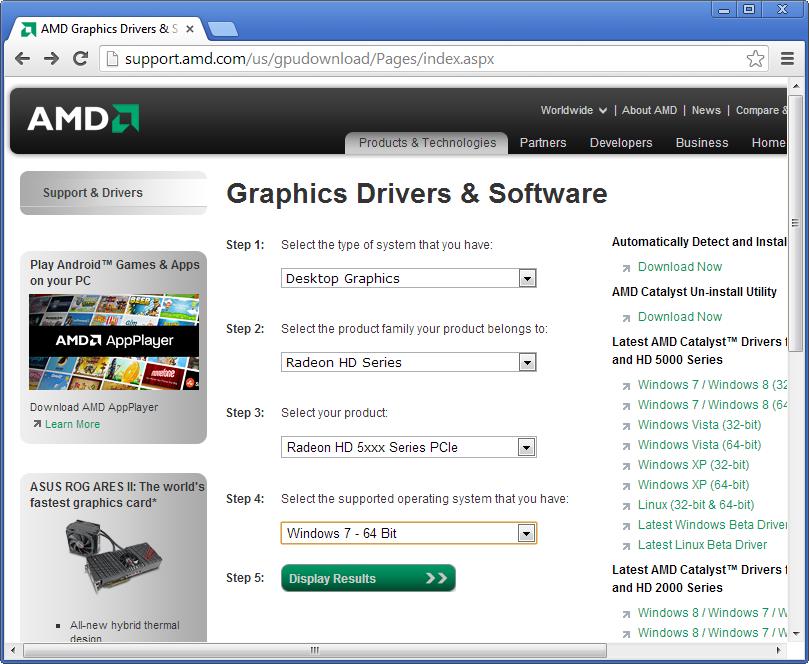809x664 pixels.
Task: Open the Windows XP (32-bit) driver link
Action: [693, 465]
